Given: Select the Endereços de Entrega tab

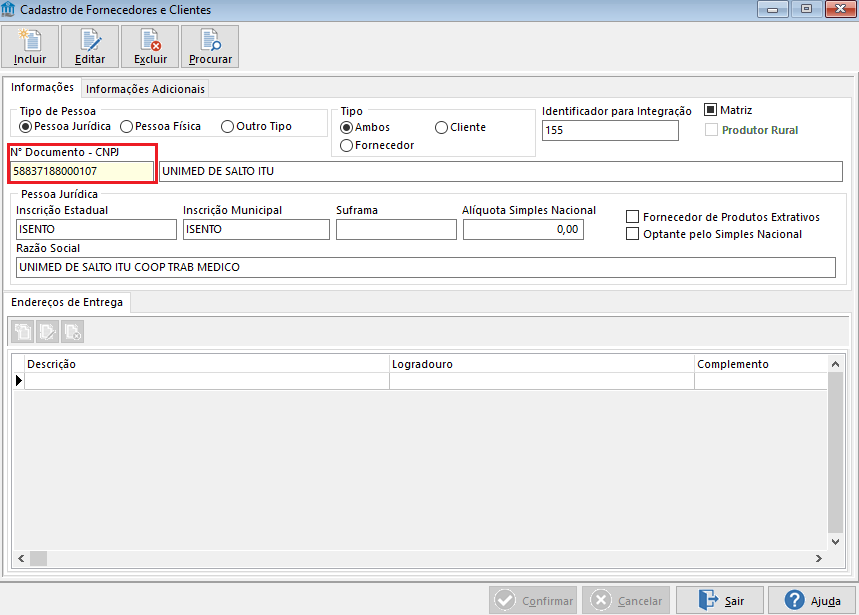Looking at the screenshot, I should tap(67, 302).
